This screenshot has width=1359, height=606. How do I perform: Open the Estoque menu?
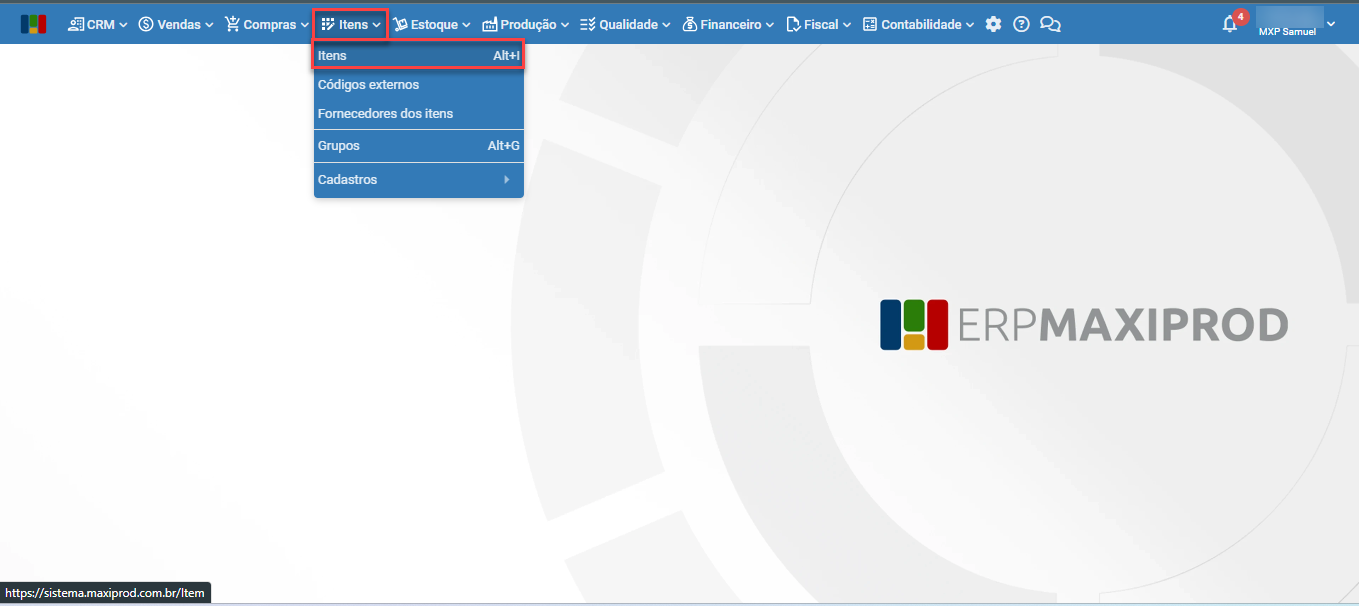pos(432,24)
